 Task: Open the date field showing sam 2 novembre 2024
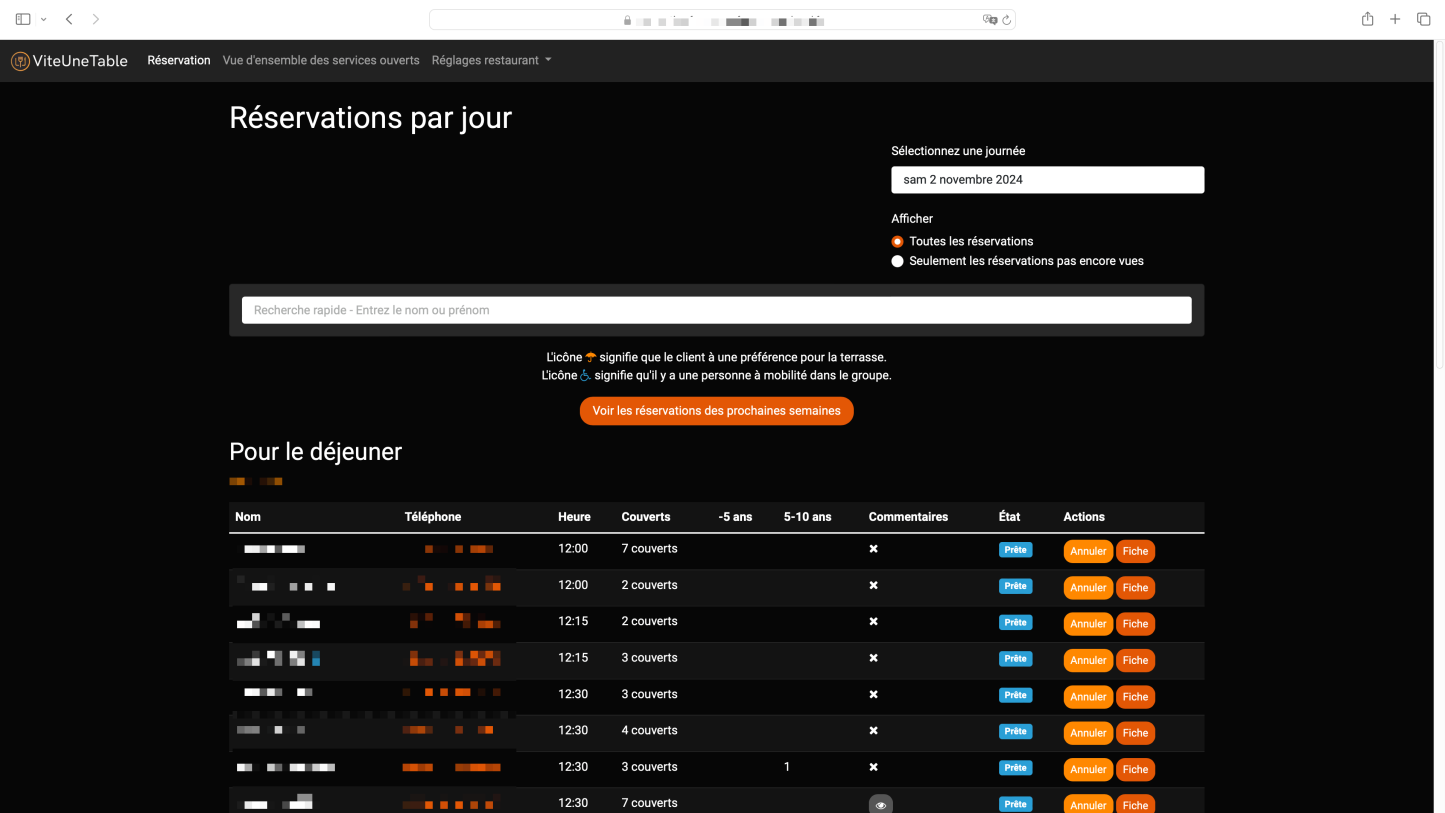1047,180
